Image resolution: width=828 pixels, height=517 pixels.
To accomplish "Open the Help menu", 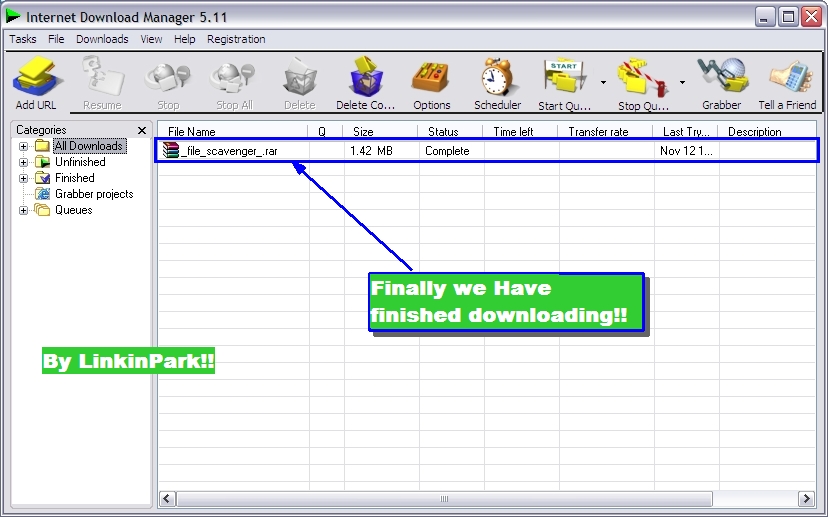I will 184,39.
